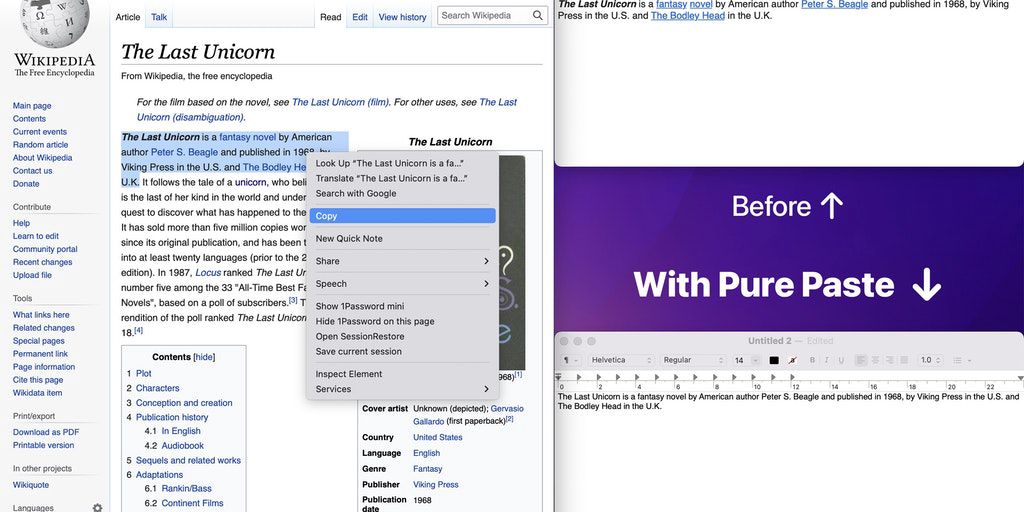The height and width of the screenshot is (512, 1024).
Task: Open the font size 14 combo box
Action: [x=746, y=360]
